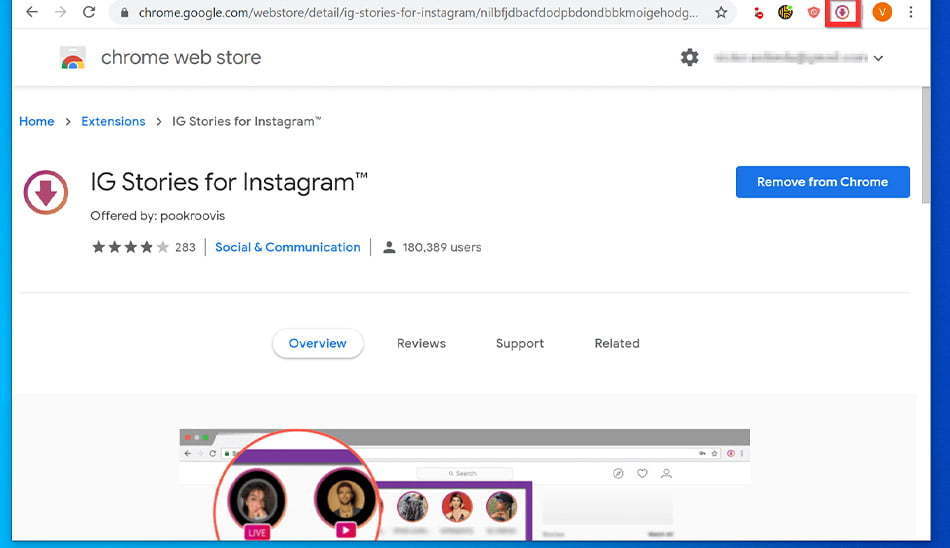Click the users person icon

pyautogui.click(x=390, y=247)
